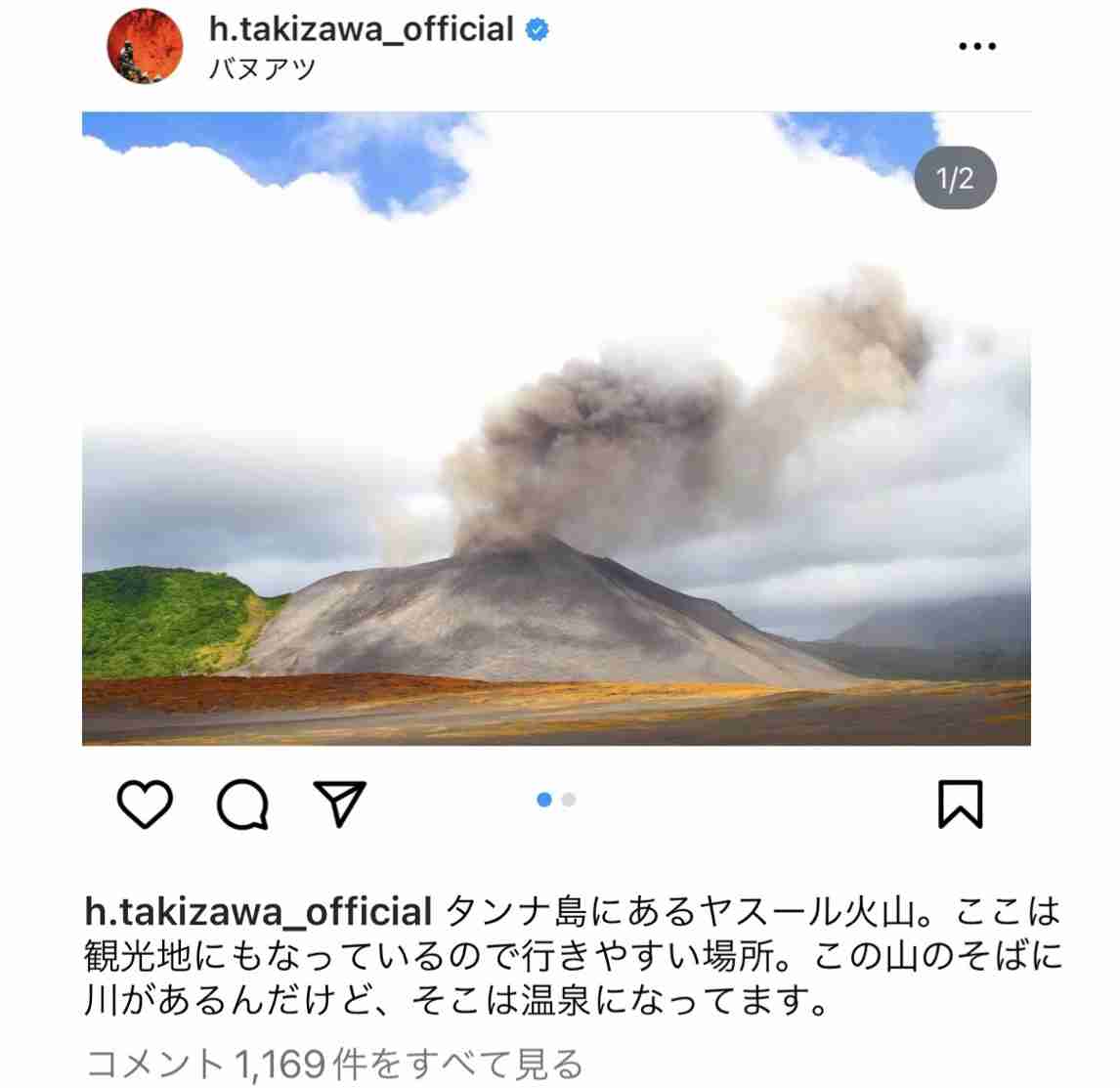Save the post with the bookmark icon
The height and width of the screenshot is (1088, 1120).
pyautogui.click(x=960, y=805)
